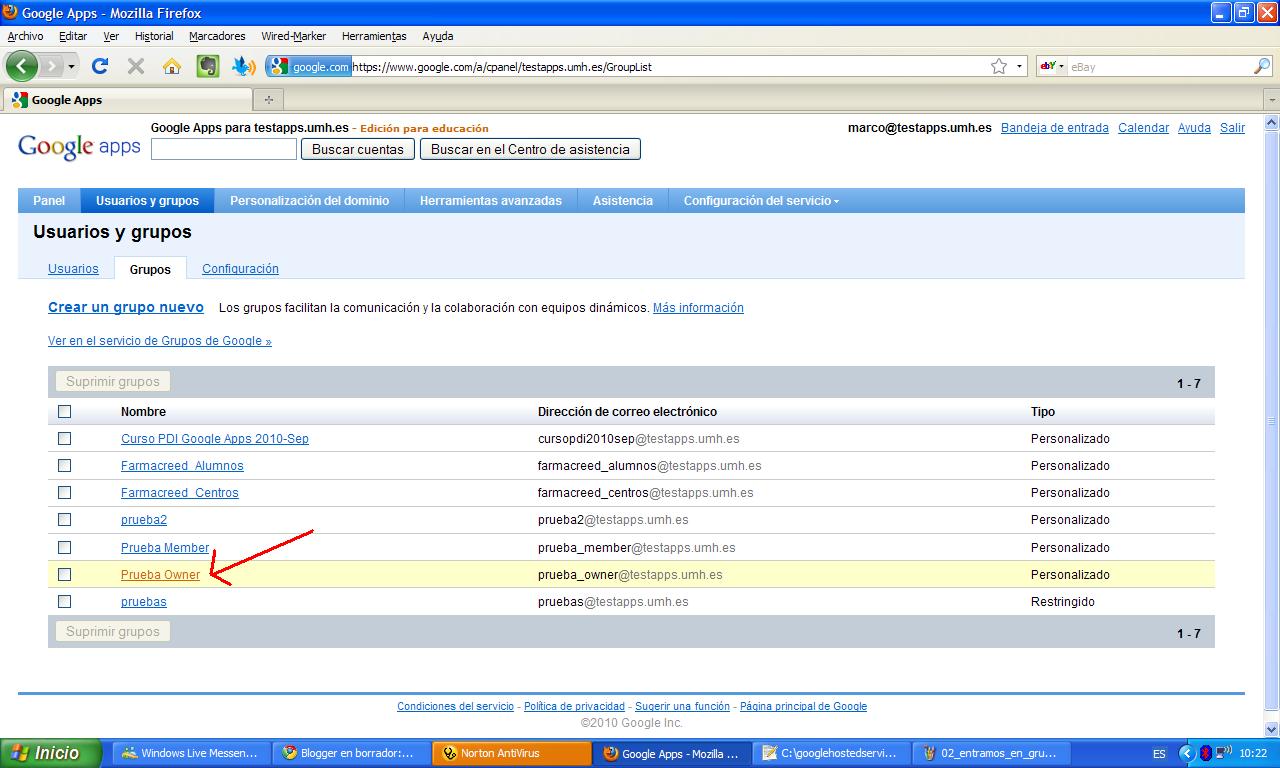Image resolution: width=1280 pixels, height=768 pixels.
Task: Open Herramientas avanzadas tab
Action: pyautogui.click(x=491, y=200)
